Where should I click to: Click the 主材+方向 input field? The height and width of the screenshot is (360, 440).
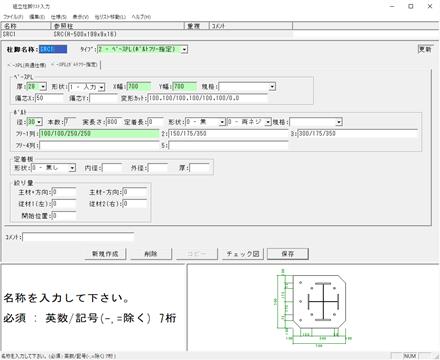click(64, 192)
